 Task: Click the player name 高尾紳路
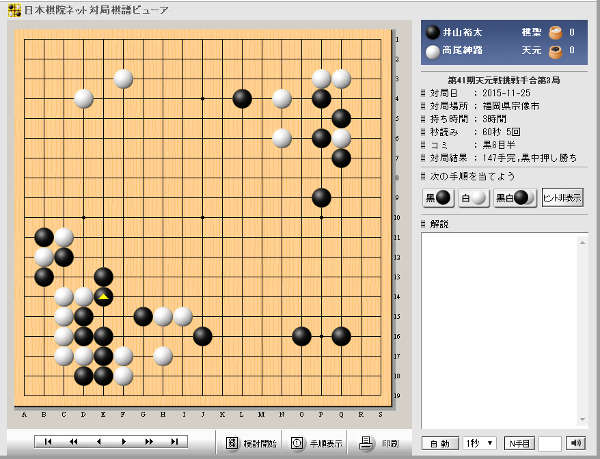462,50
